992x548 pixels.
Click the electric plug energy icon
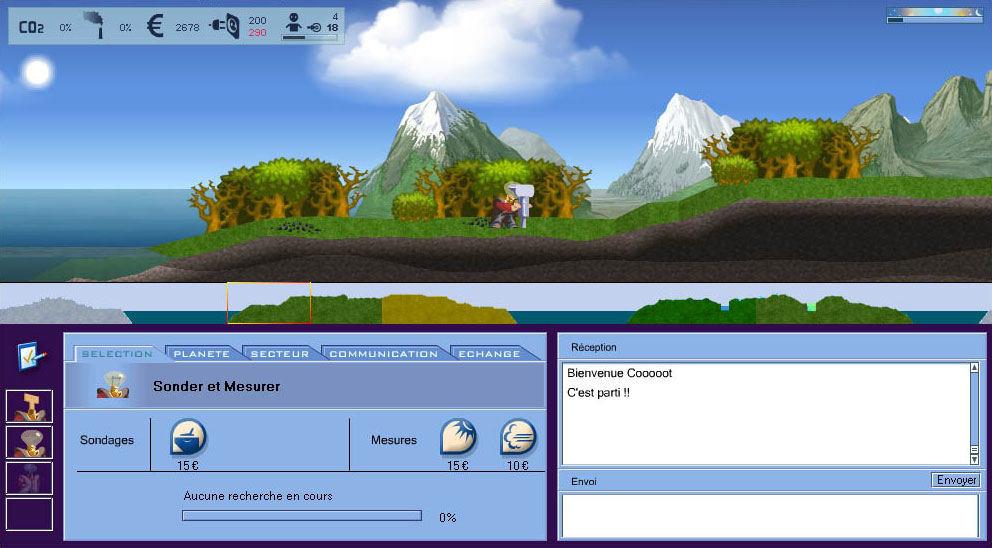pos(224,27)
